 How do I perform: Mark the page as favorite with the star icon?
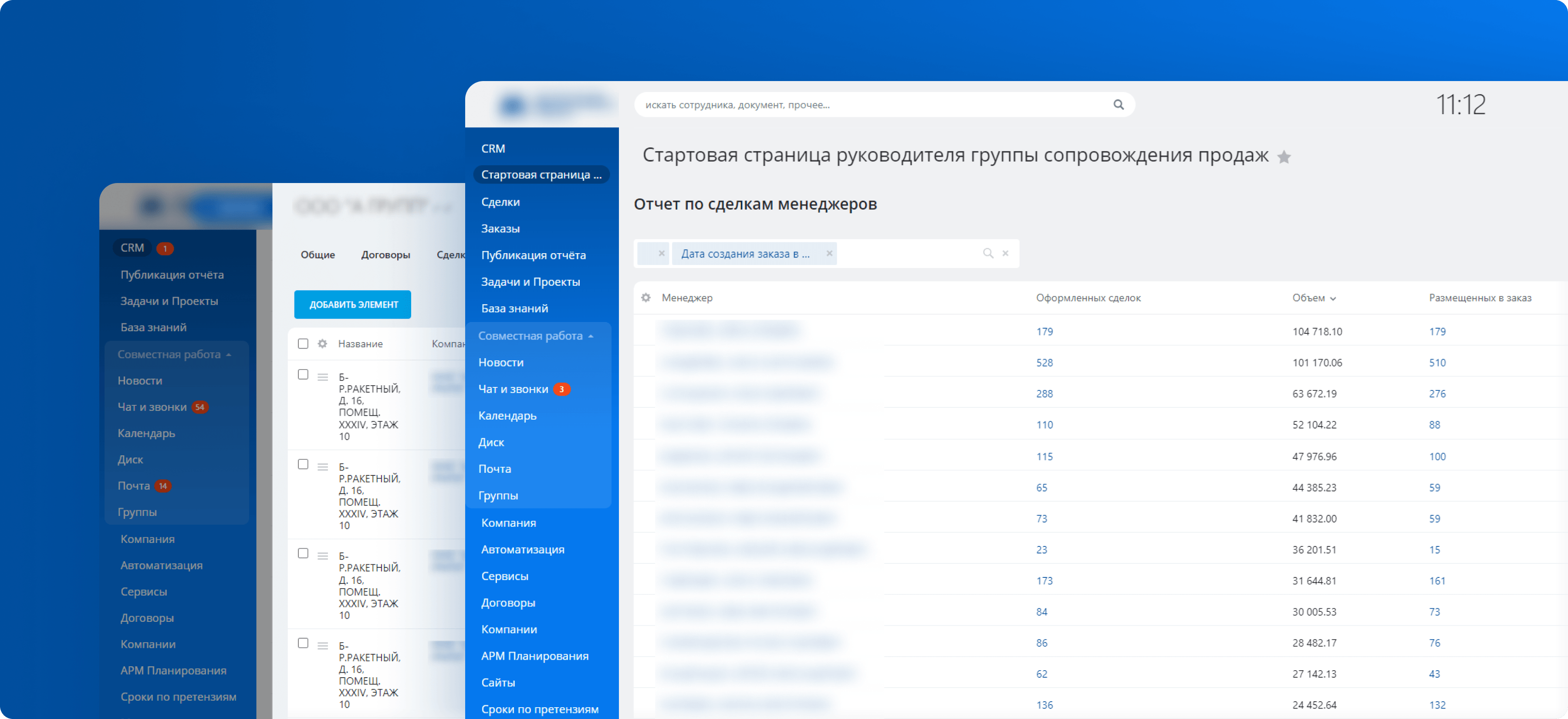pos(1284,157)
